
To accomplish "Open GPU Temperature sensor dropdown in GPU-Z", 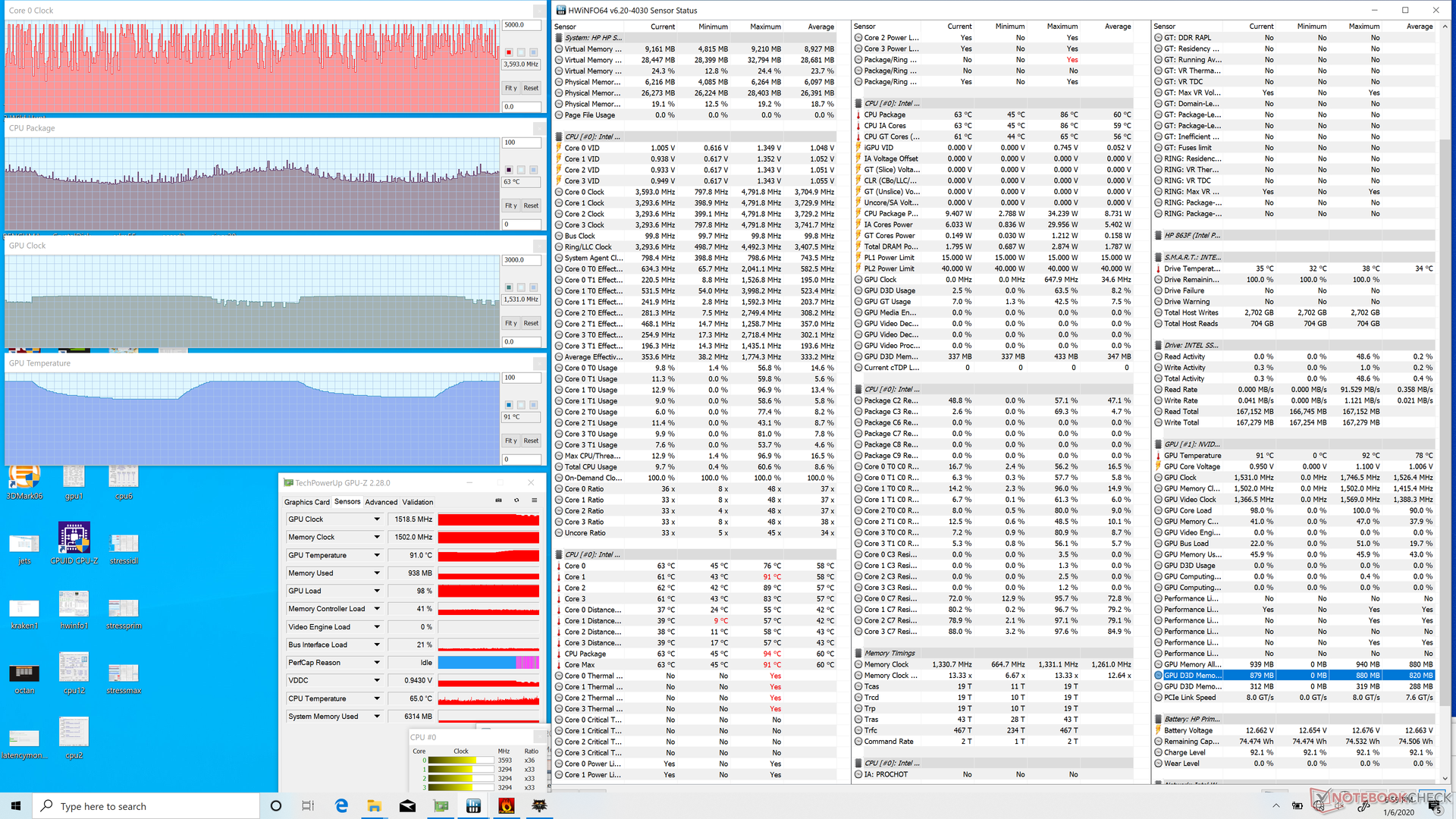I will tap(376, 555).
